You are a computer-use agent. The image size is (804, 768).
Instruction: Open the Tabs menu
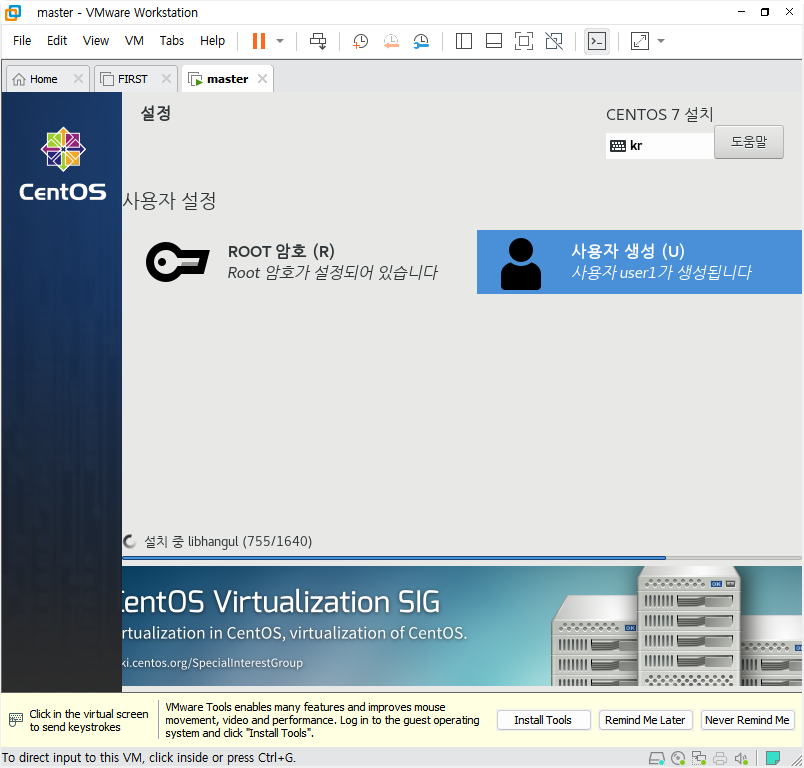(172, 41)
